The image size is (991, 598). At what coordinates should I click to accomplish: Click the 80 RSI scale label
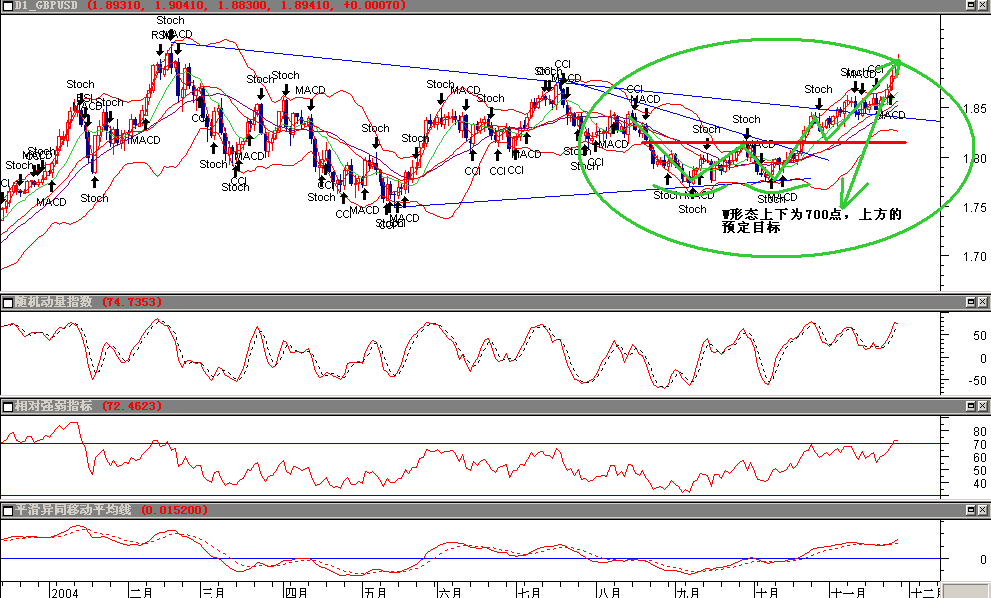[980, 432]
